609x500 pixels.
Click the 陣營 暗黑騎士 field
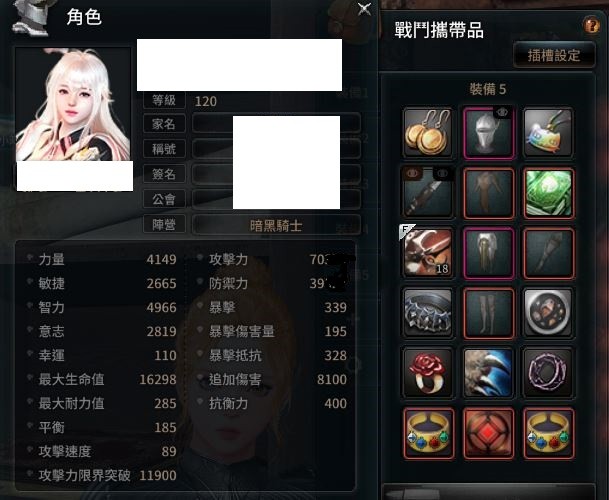pos(276,225)
